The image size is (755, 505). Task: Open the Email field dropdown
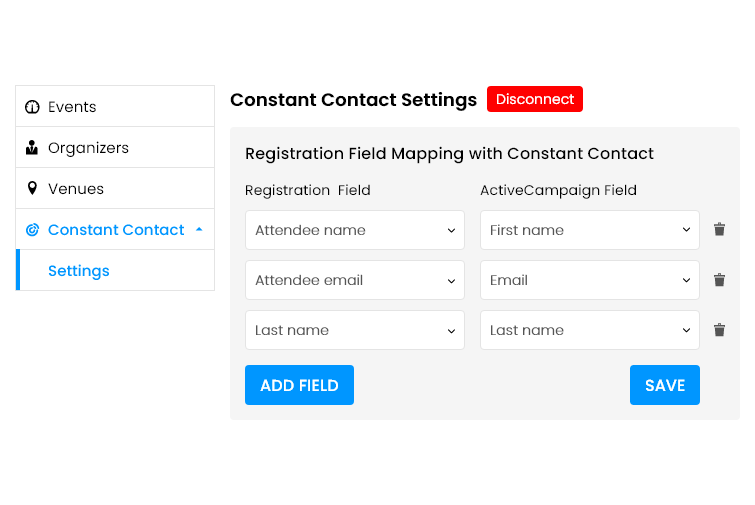pyautogui.click(x=590, y=280)
